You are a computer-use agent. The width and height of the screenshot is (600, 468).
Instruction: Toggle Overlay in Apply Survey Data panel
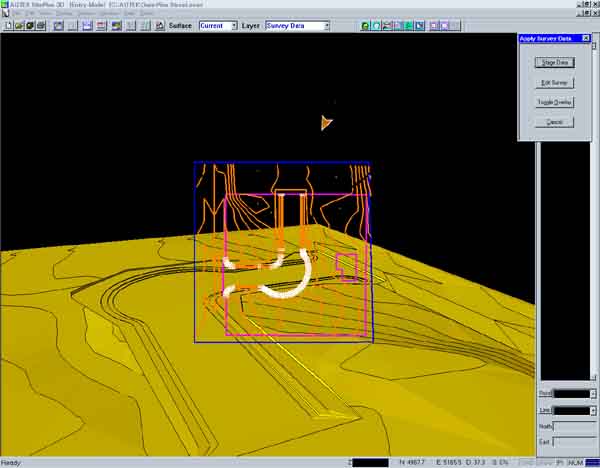coord(554,102)
